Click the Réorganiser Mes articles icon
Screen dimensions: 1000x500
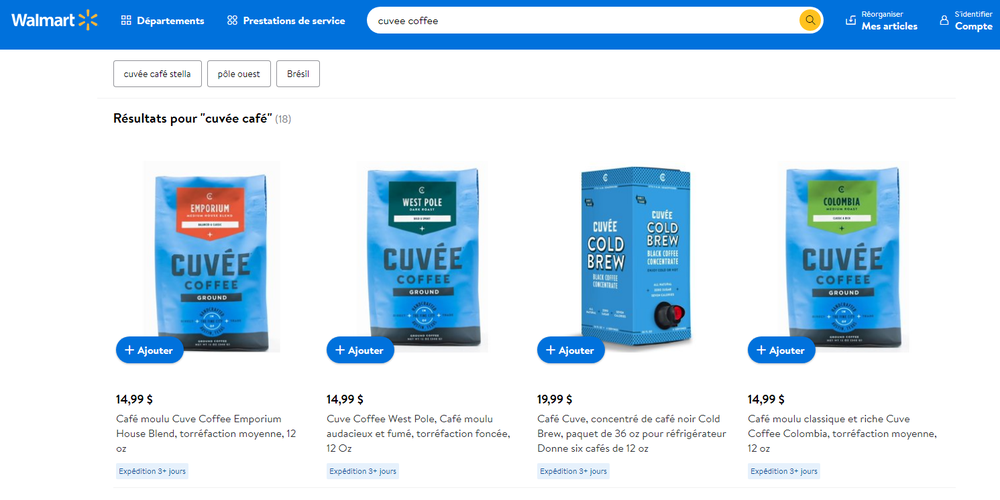click(851, 20)
